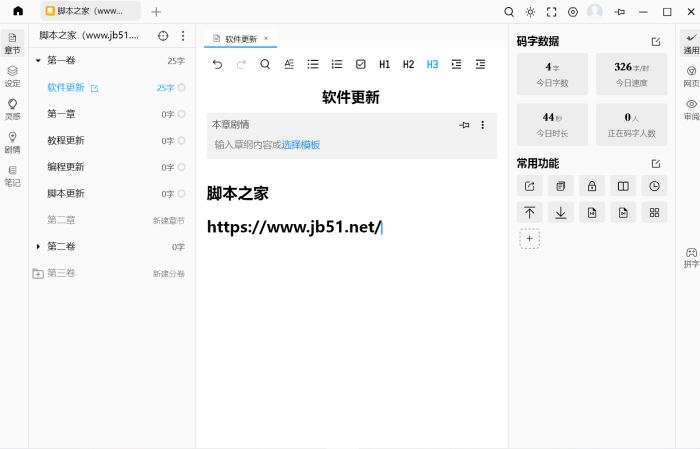700x449 pixels.
Task: Add new shortcut with dashed plus
Action: pos(529,239)
